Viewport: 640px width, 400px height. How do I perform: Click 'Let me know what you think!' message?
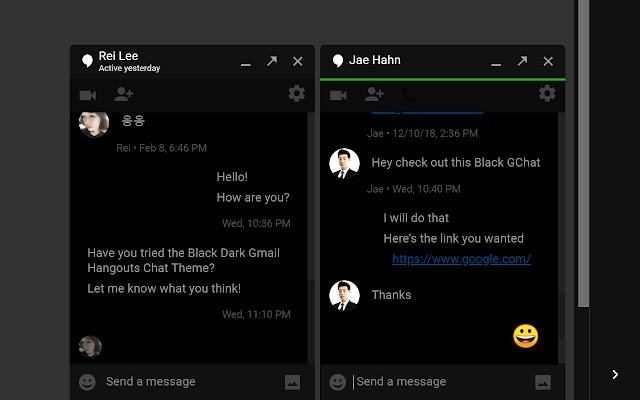[164, 289]
